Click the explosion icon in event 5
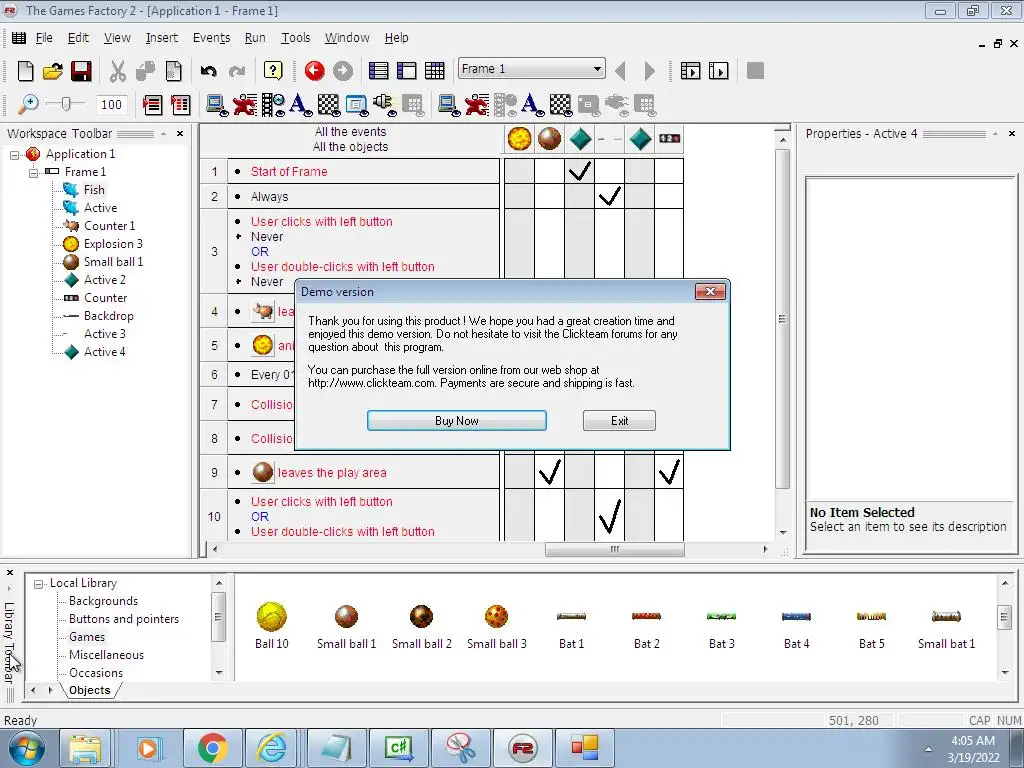1024x768 pixels. coord(263,345)
